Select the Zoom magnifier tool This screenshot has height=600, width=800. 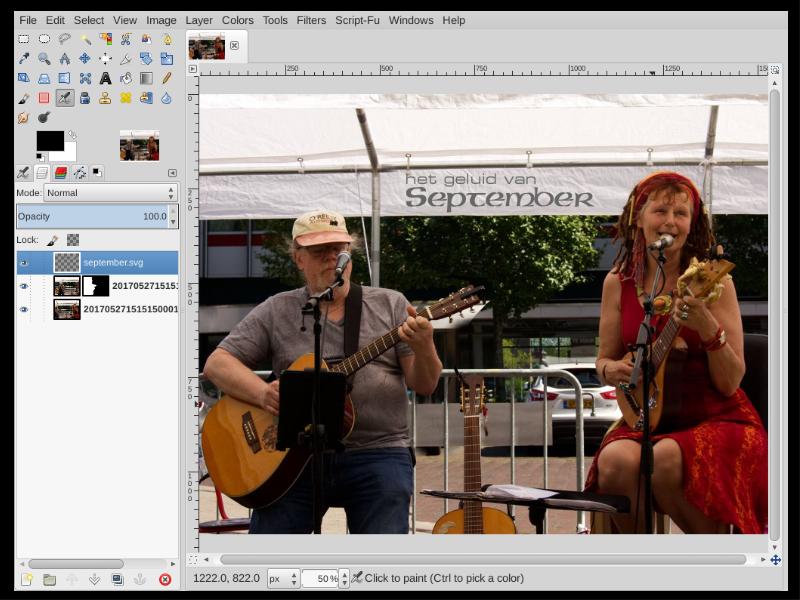44,59
